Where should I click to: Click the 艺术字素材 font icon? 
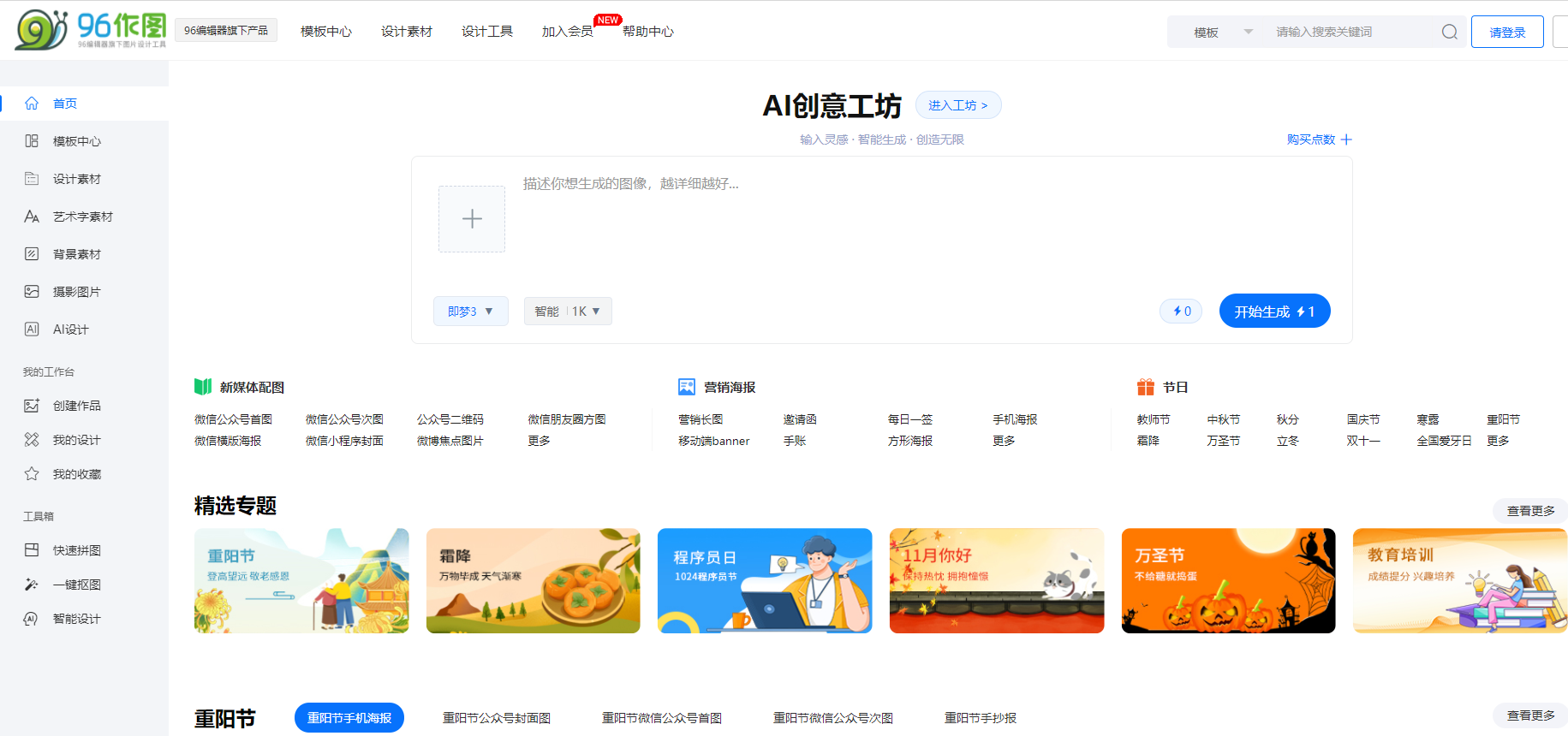click(x=32, y=217)
